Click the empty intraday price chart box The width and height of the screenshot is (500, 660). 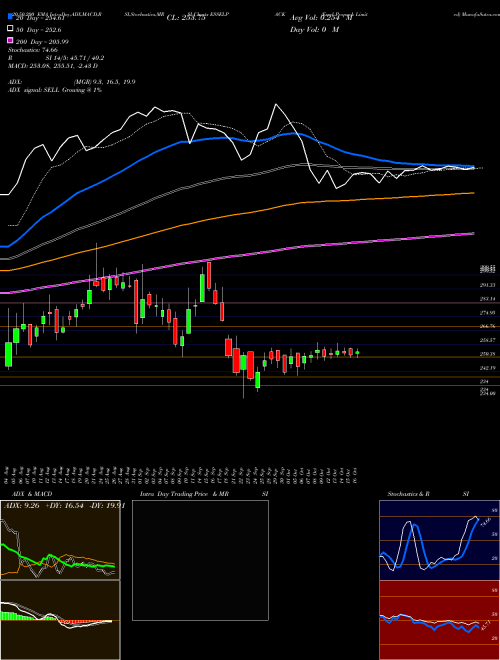click(200, 560)
